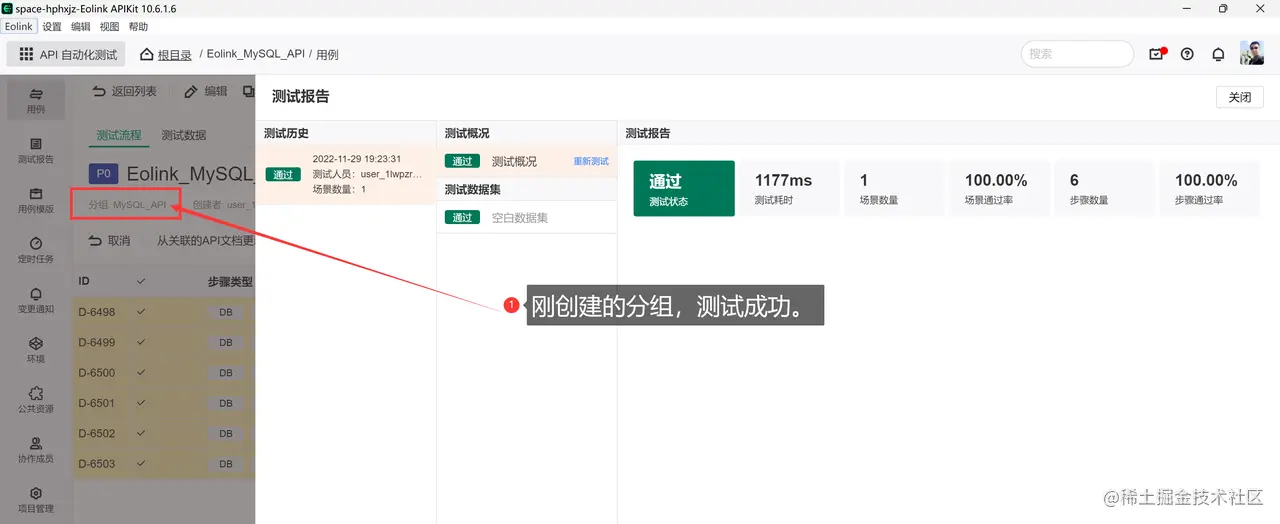Viewport: 1280px width, 524px height.
Task: Switch to the 测试数据 tab
Action: click(184, 135)
